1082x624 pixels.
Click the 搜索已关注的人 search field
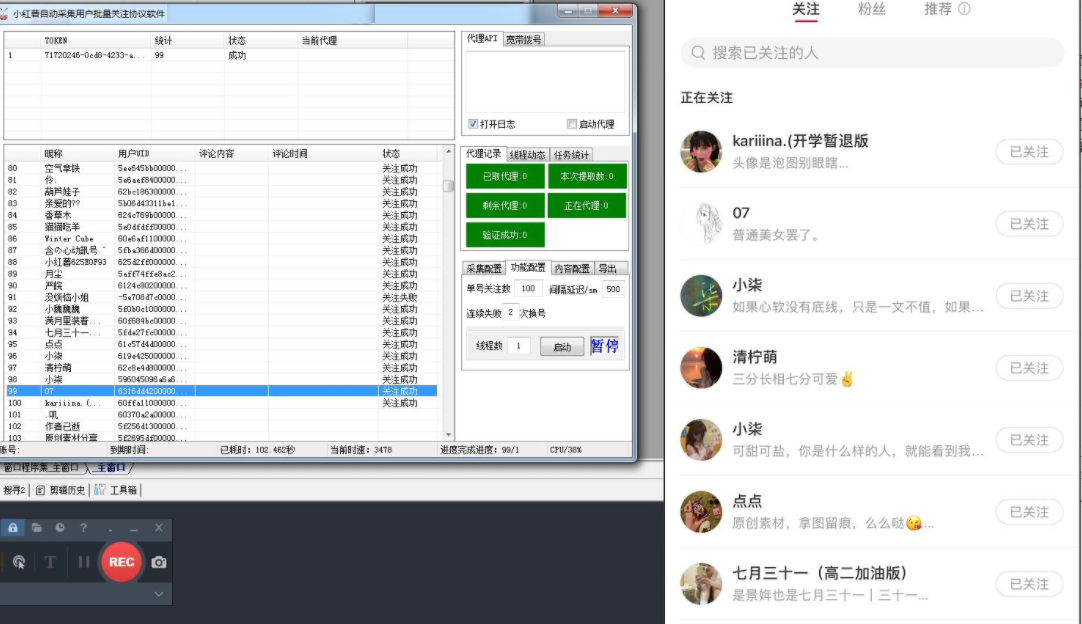(872, 53)
